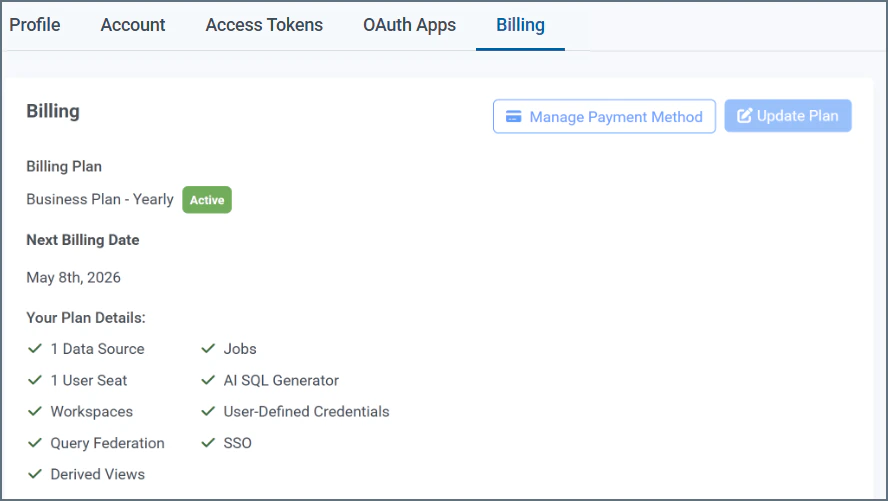The height and width of the screenshot is (501, 888).
Task: Click the 'Derived Views' text
Action: coord(97,474)
